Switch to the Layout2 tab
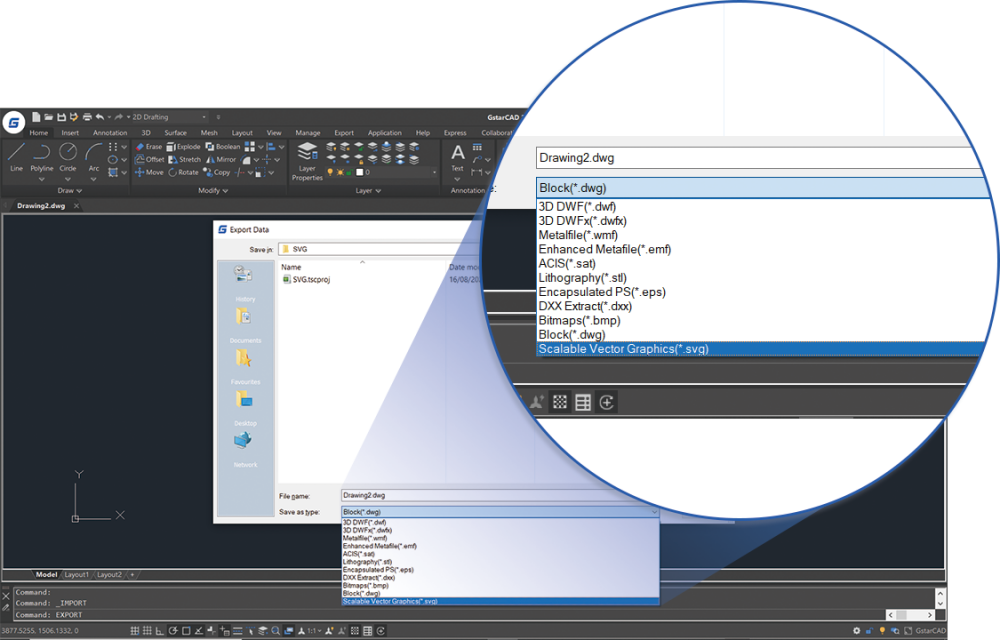The image size is (1000, 640). click(109, 574)
